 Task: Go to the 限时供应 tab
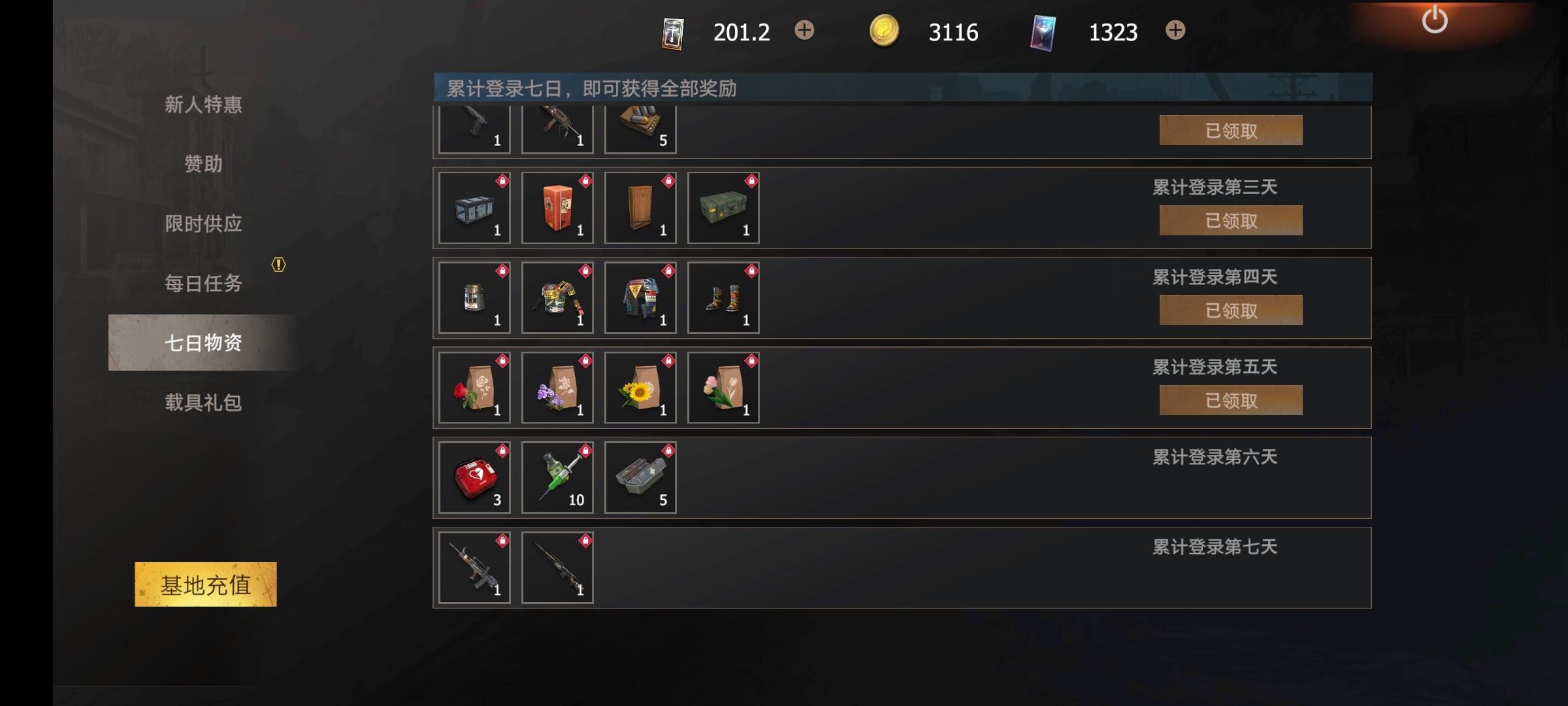pyautogui.click(x=203, y=224)
